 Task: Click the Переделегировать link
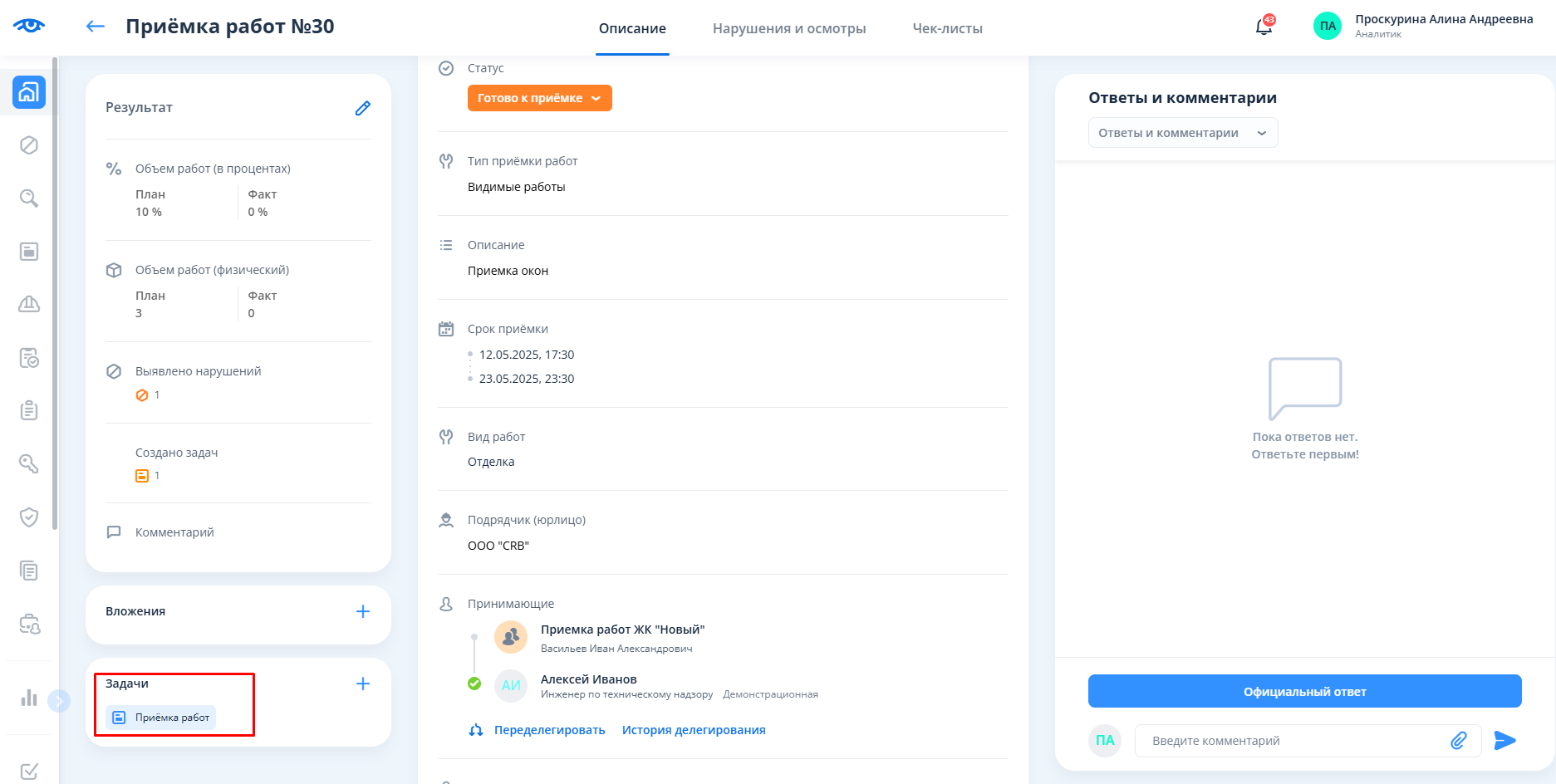tap(549, 730)
